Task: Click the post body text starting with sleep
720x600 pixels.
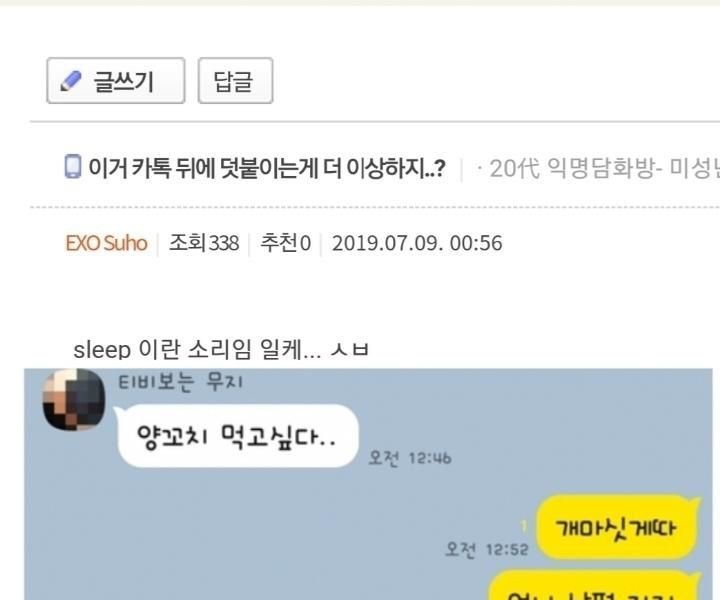Action: point(220,350)
